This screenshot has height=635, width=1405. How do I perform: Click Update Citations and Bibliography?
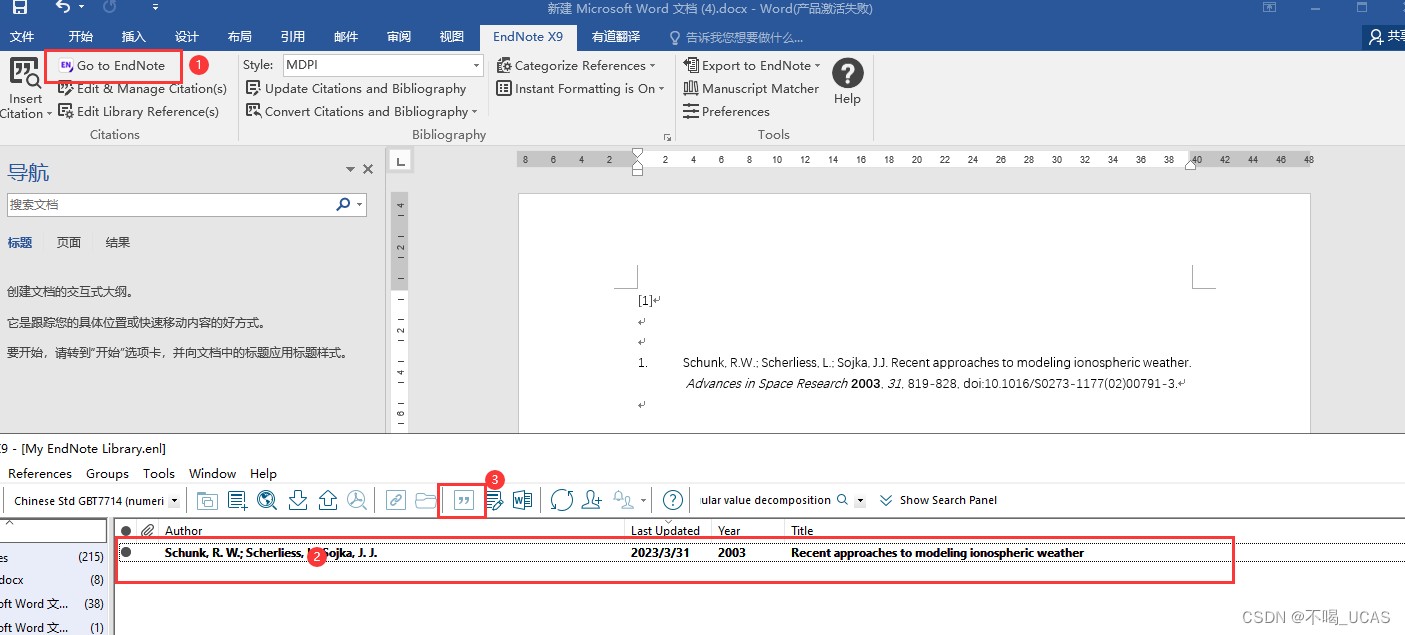point(356,89)
